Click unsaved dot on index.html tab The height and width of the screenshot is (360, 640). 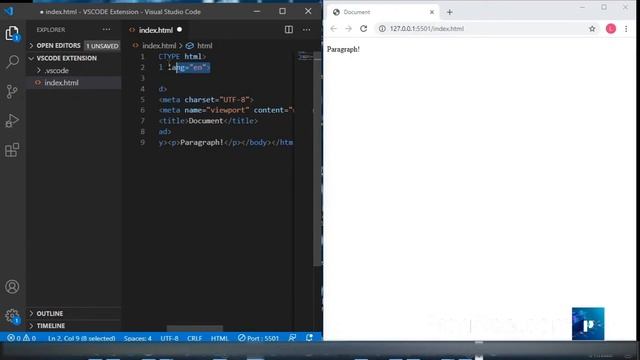pos(180,29)
